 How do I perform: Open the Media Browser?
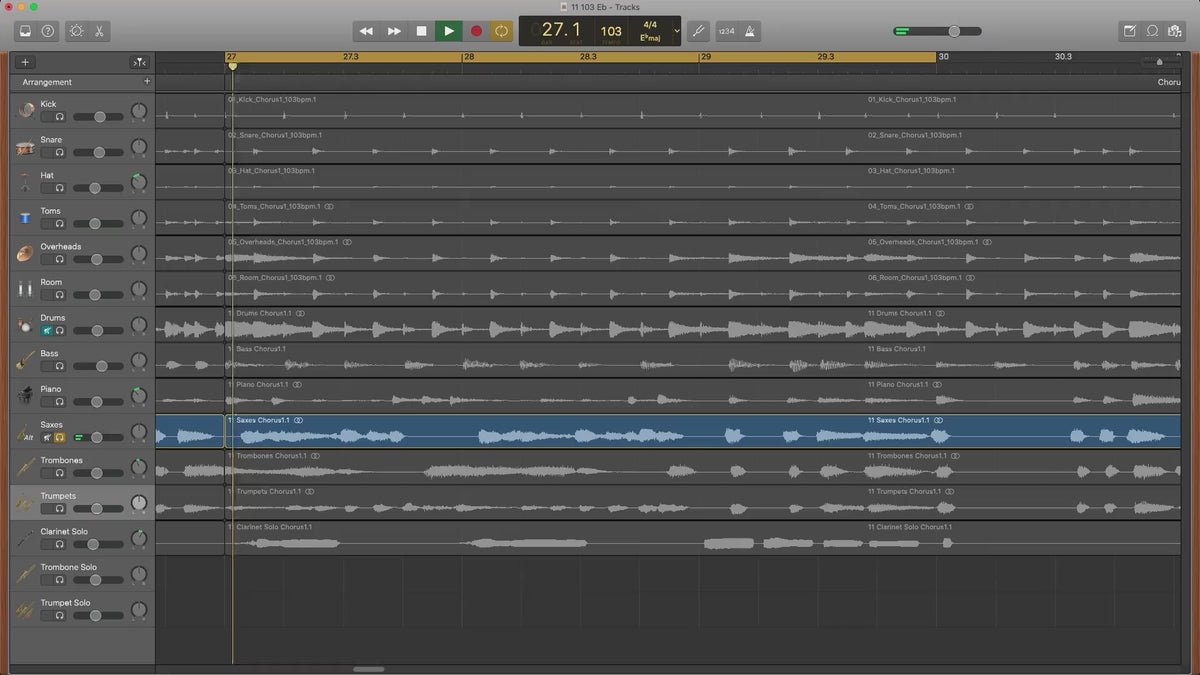[1176, 31]
